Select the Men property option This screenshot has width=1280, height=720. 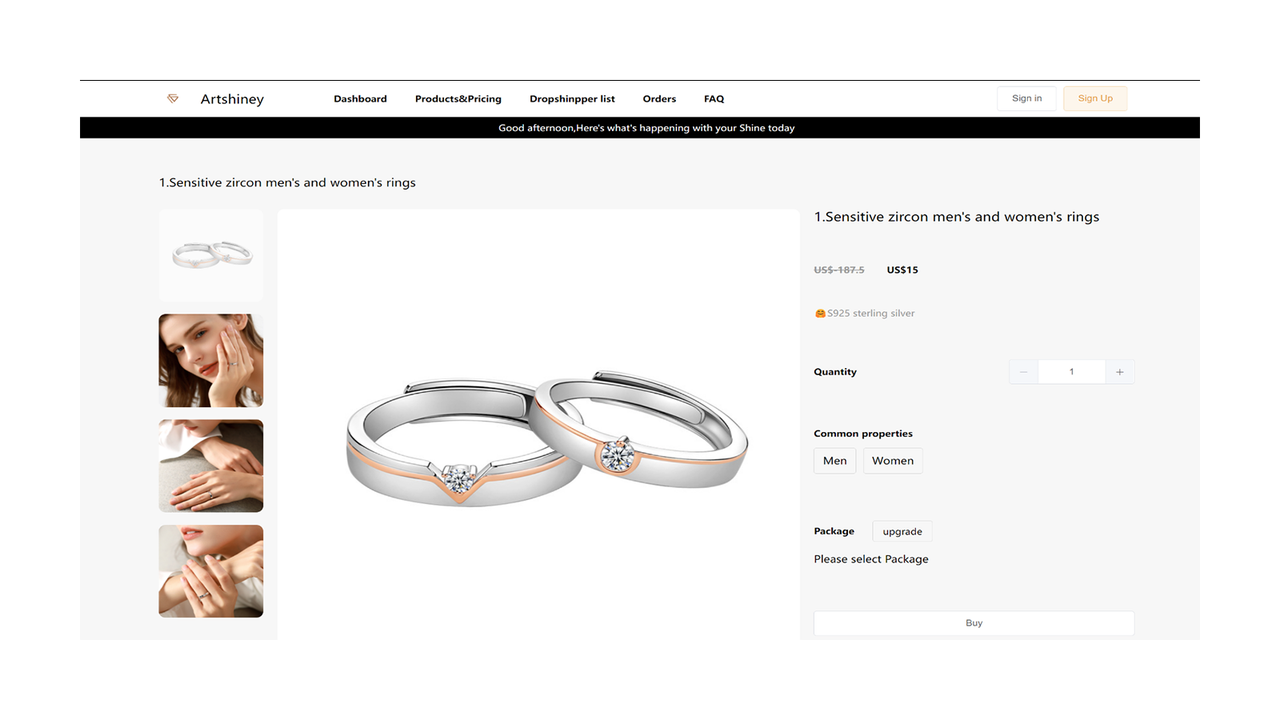point(834,460)
